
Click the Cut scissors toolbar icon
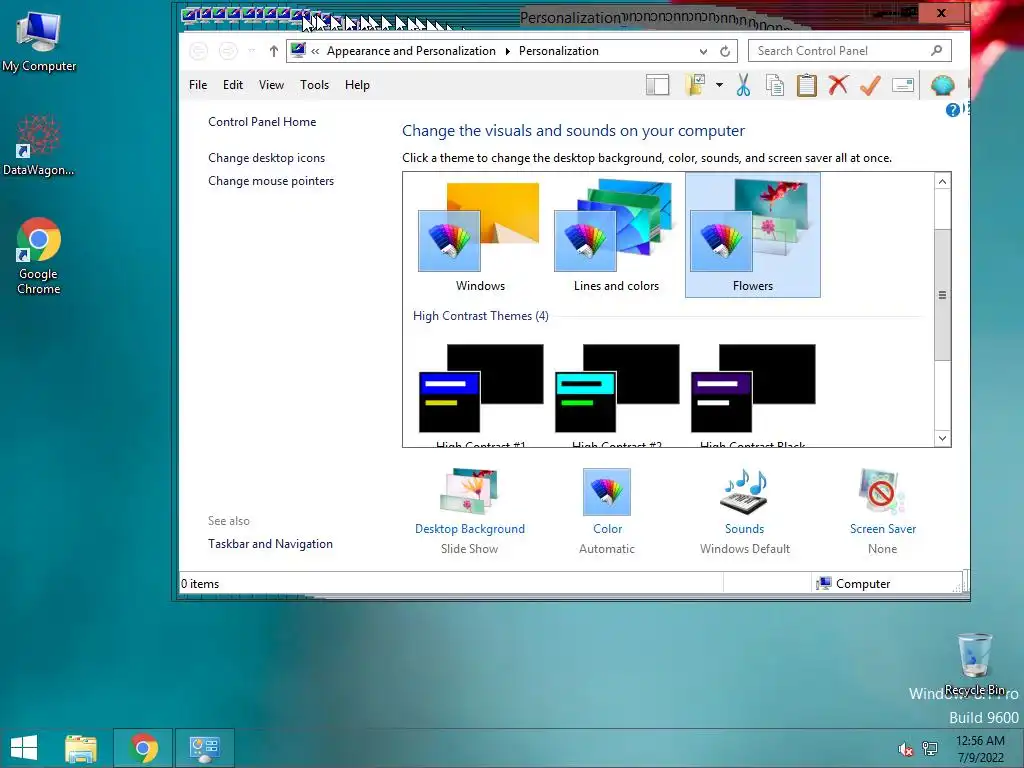point(743,85)
